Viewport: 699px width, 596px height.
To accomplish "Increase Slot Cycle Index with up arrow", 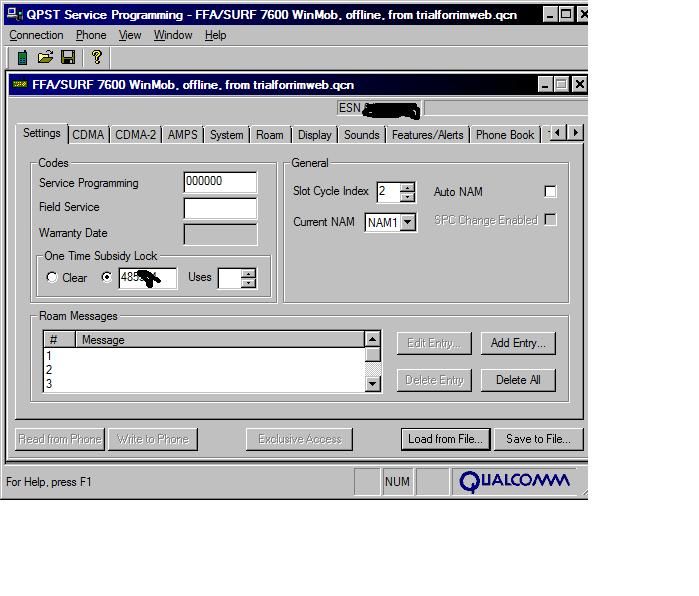I will click(x=407, y=187).
